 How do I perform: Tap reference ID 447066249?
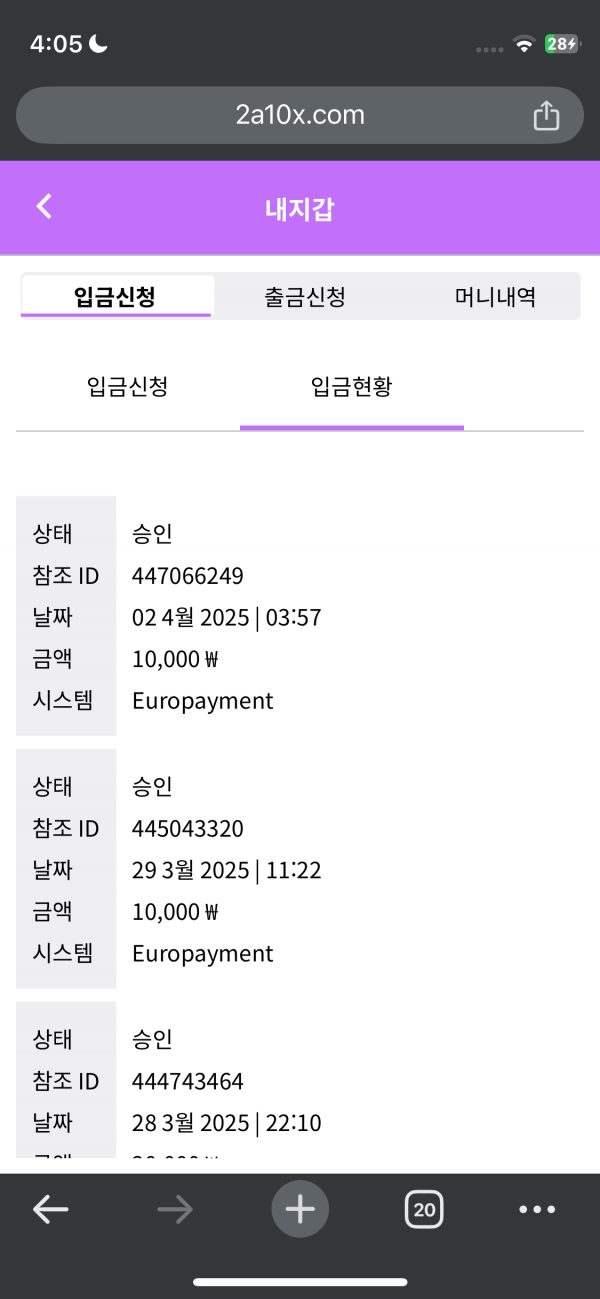tap(188, 576)
